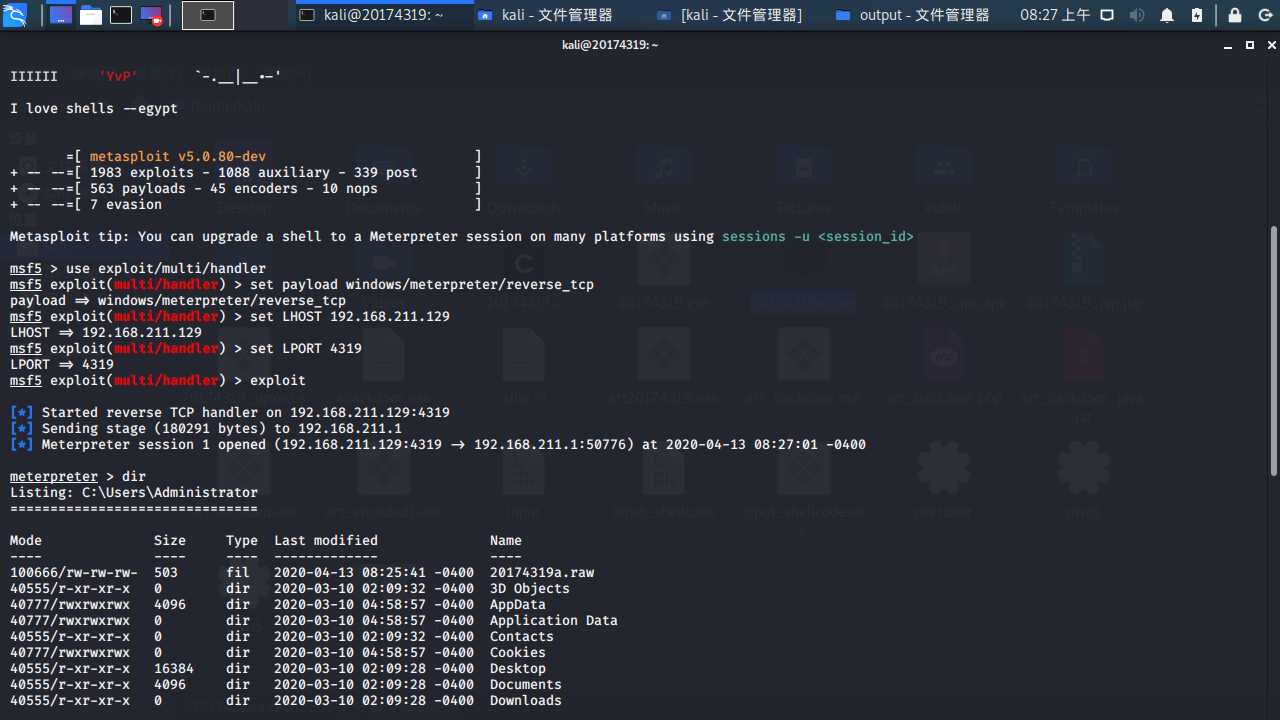
Task: Click the 'Last modified' column header
Action: coord(326,540)
